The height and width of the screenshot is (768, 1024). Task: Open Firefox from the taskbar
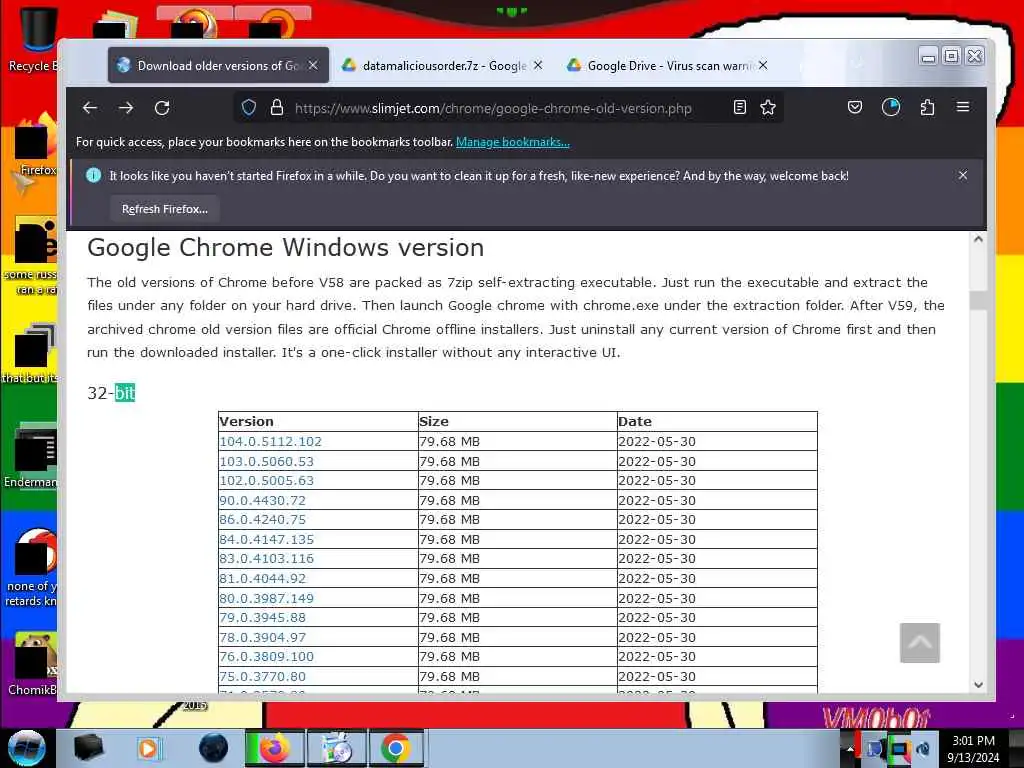[x=275, y=748]
